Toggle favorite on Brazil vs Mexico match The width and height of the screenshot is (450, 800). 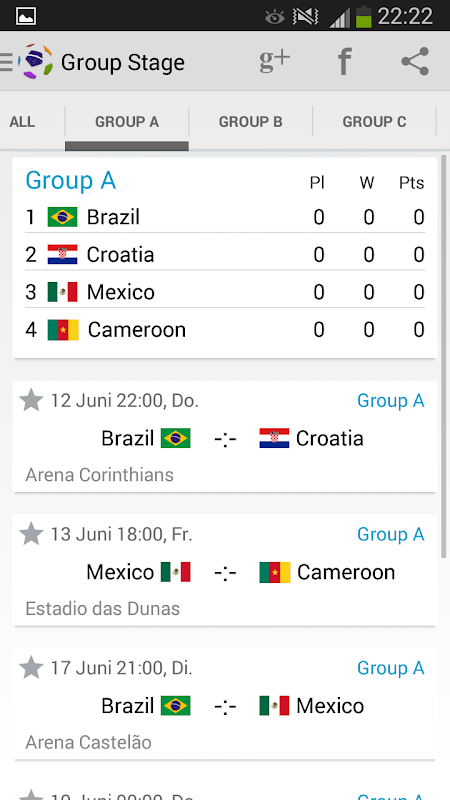[31, 667]
